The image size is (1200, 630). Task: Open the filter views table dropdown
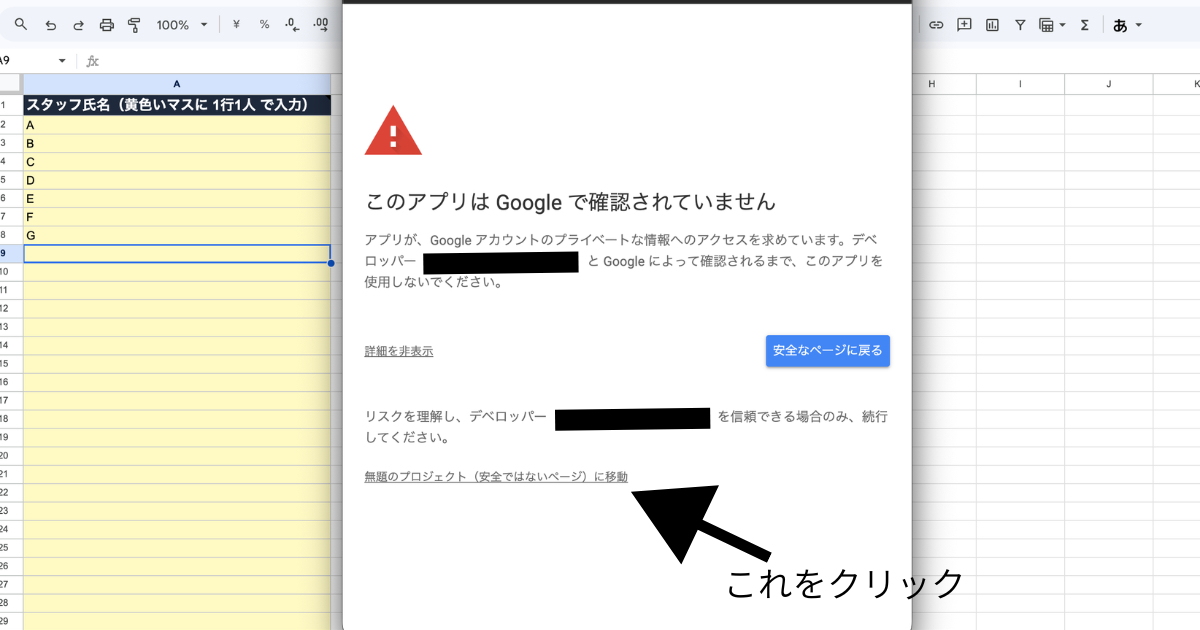click(x=1052, y=25)
